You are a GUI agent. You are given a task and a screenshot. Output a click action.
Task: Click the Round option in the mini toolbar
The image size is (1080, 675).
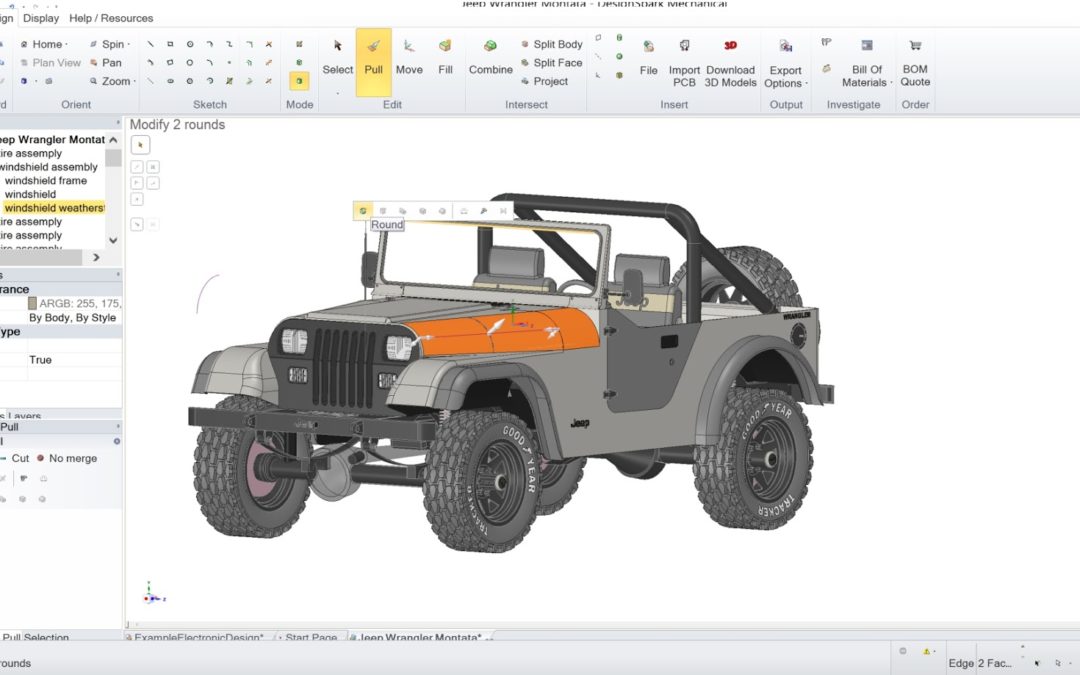363,211
